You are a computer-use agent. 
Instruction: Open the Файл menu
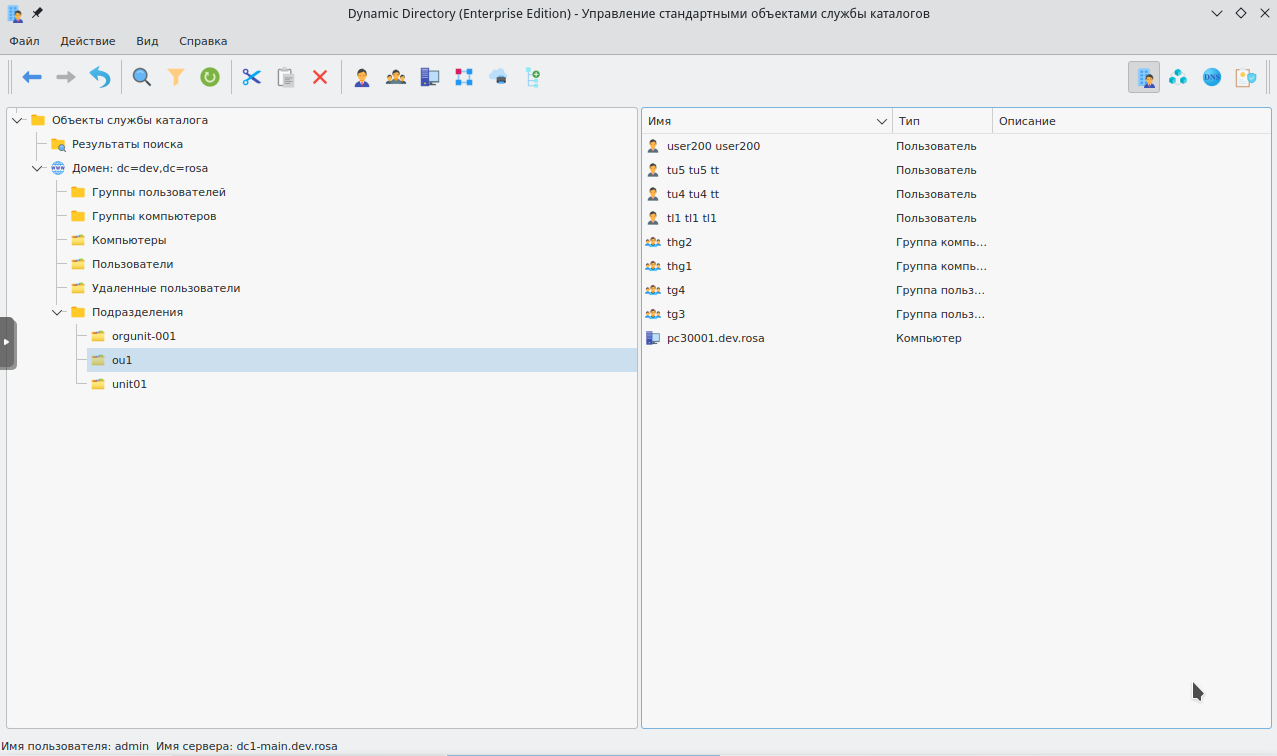(25, 41)
